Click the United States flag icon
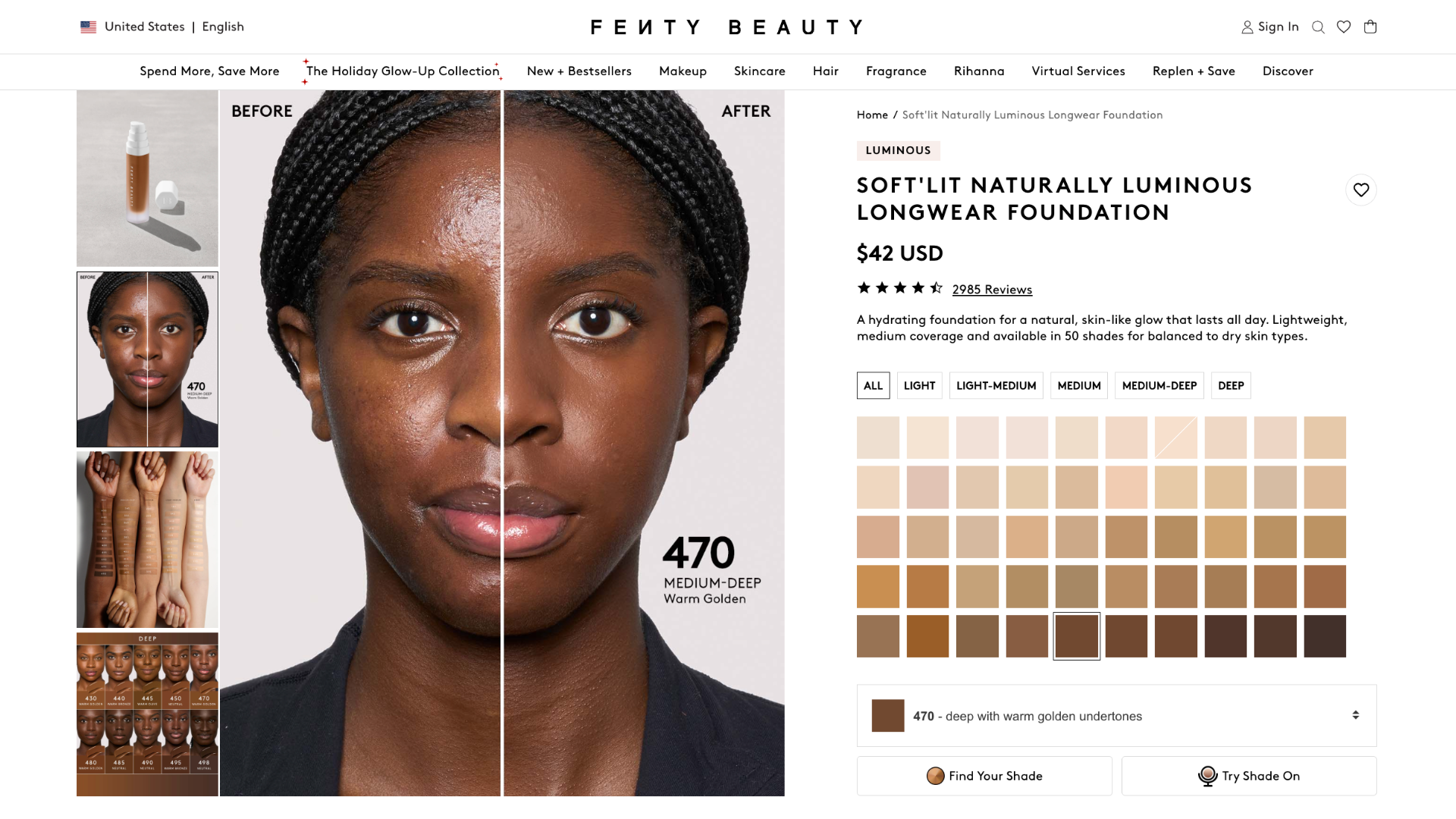 (x=89, y=27)
